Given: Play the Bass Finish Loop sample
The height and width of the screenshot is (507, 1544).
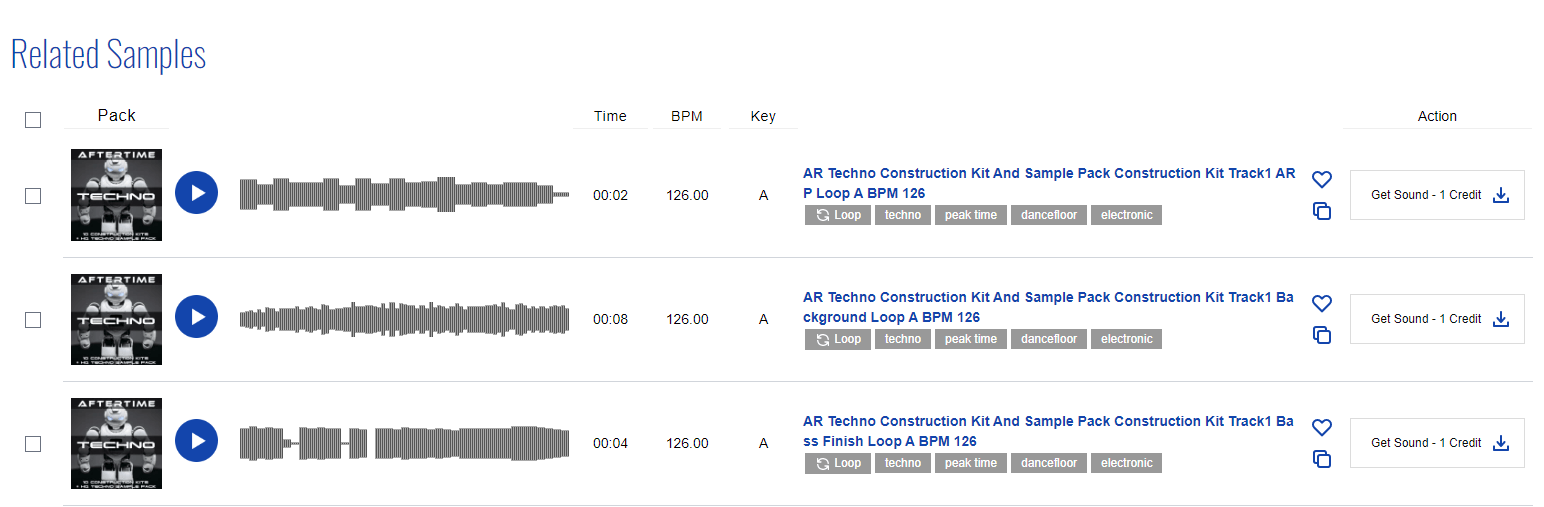Looking at the screenshot, I should coord(196,441).
